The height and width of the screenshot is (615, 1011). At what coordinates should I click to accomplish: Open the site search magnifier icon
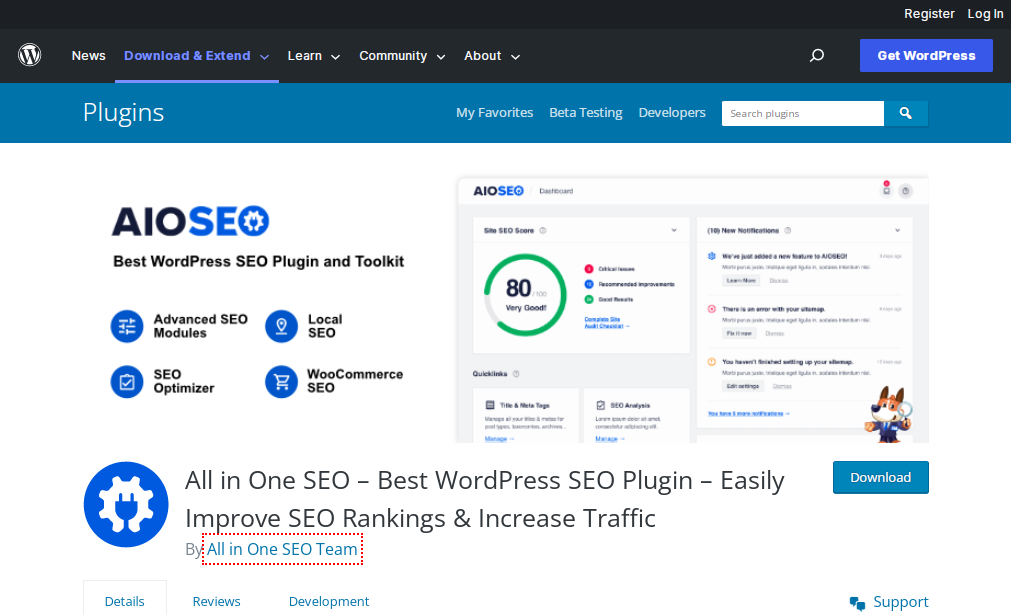click(x=817, y=55)
